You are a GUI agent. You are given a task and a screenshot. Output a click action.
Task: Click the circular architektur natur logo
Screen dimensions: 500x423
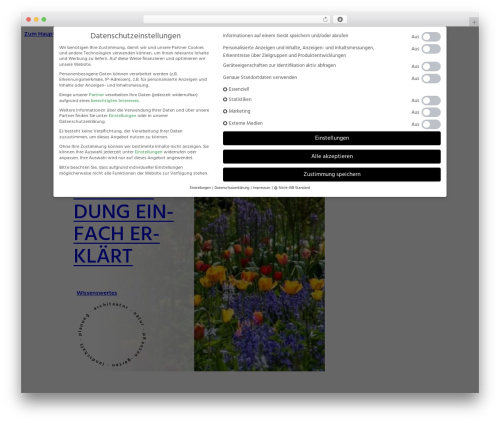(112, 335)
